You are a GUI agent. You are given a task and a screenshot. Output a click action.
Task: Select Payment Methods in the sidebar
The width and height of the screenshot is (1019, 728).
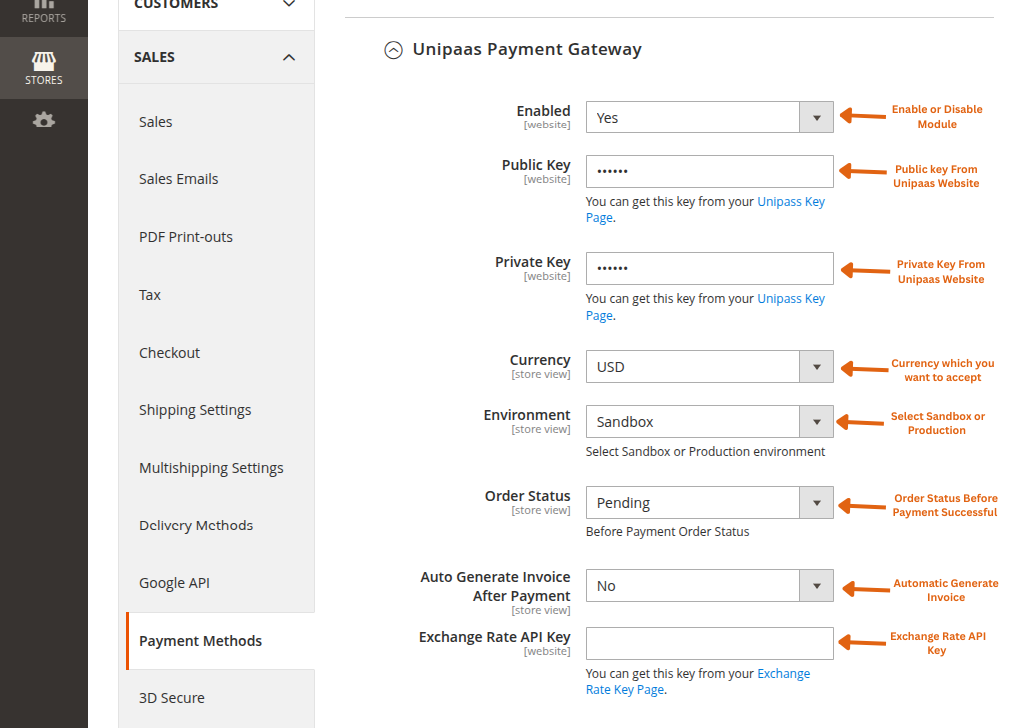point(198,640)
